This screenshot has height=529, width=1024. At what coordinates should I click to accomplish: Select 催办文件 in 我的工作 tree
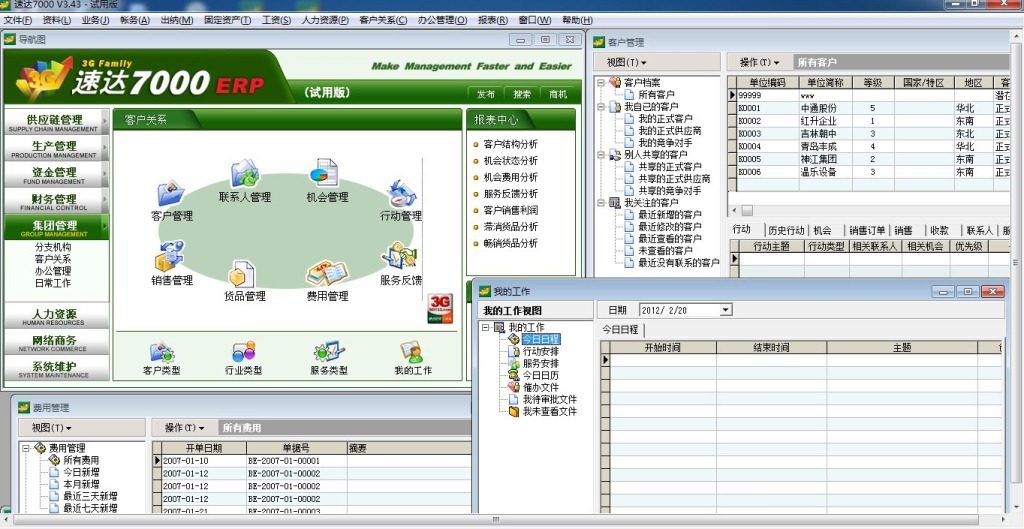[541, 387]
